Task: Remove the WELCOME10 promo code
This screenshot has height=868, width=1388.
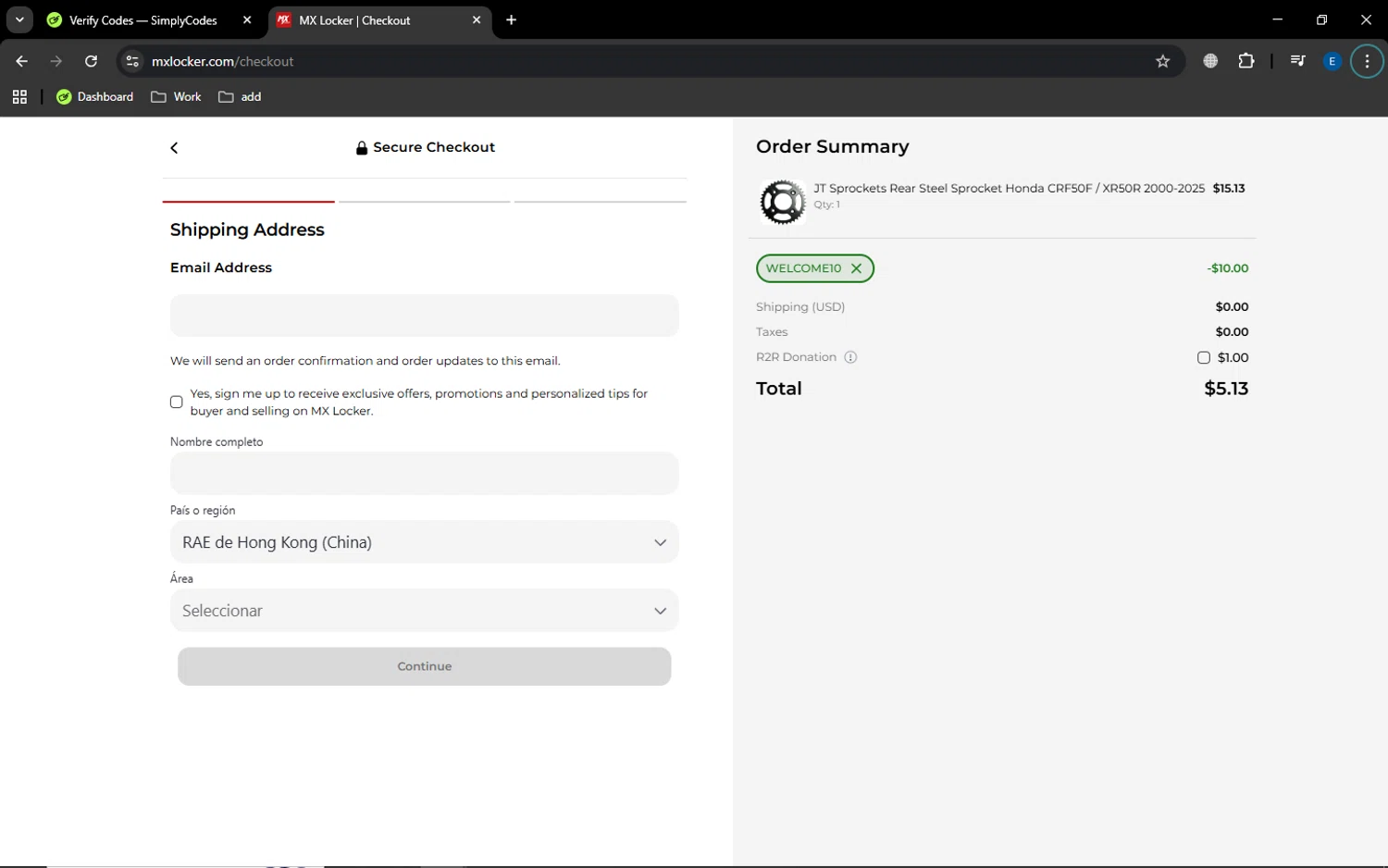Action: tap(856, 268)
